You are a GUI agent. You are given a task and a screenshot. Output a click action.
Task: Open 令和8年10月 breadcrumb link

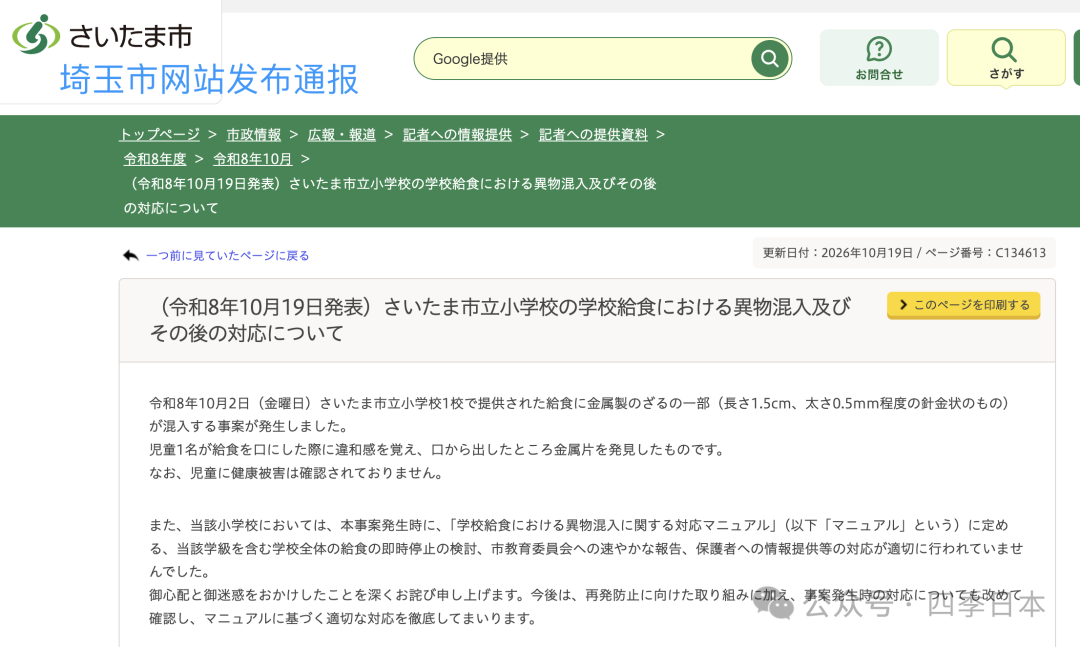(x=253, y=158)
